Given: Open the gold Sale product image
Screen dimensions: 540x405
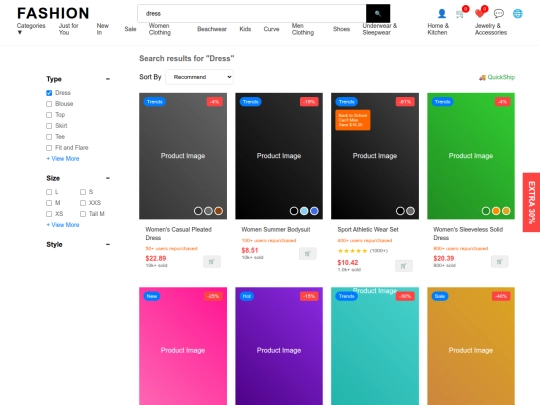Looking at the screenshot, I should (x=471, y=346).
